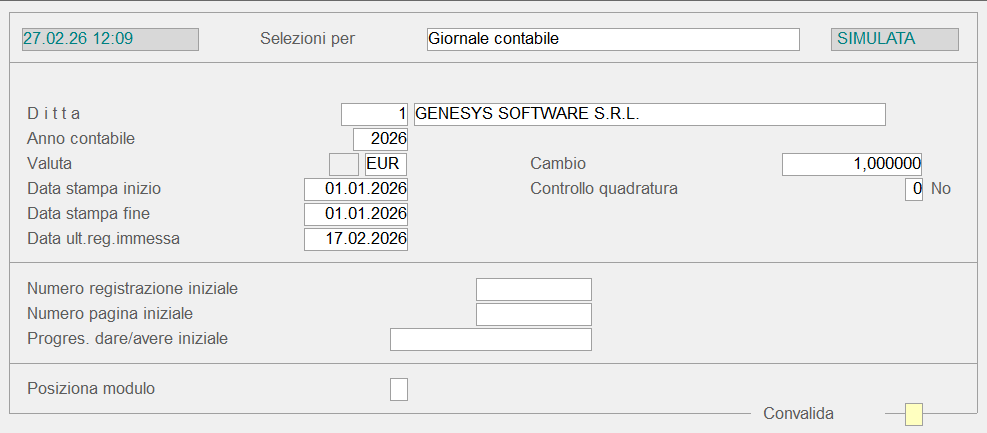Click the EUR currency field
This screenshot has width=987, height=433.
[386, 164]
